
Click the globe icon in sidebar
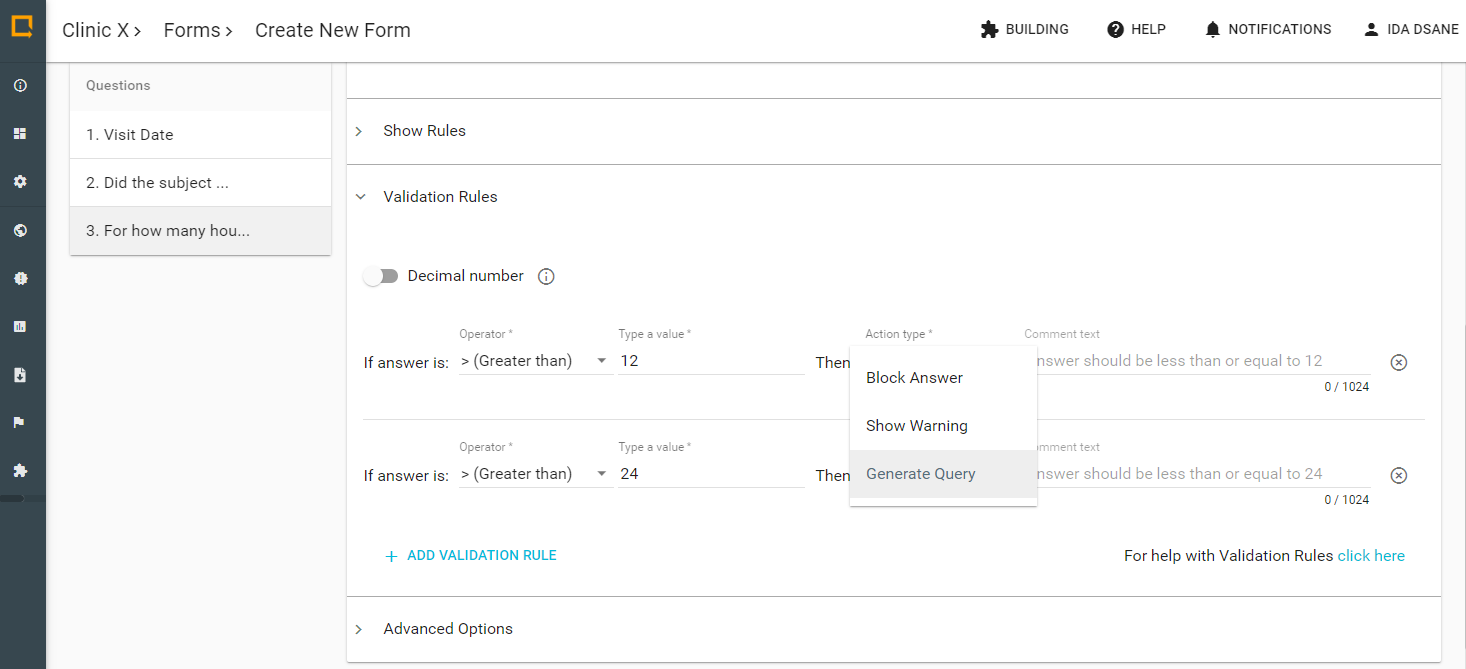pyautogui.click(x=20, y=231)
